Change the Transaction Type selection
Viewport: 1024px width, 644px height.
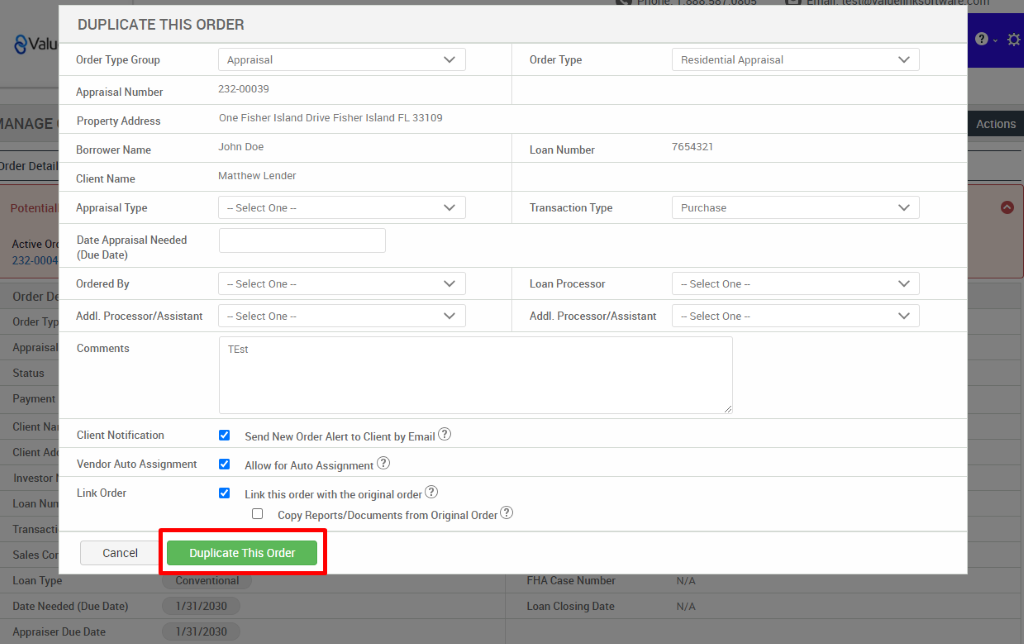795,207
